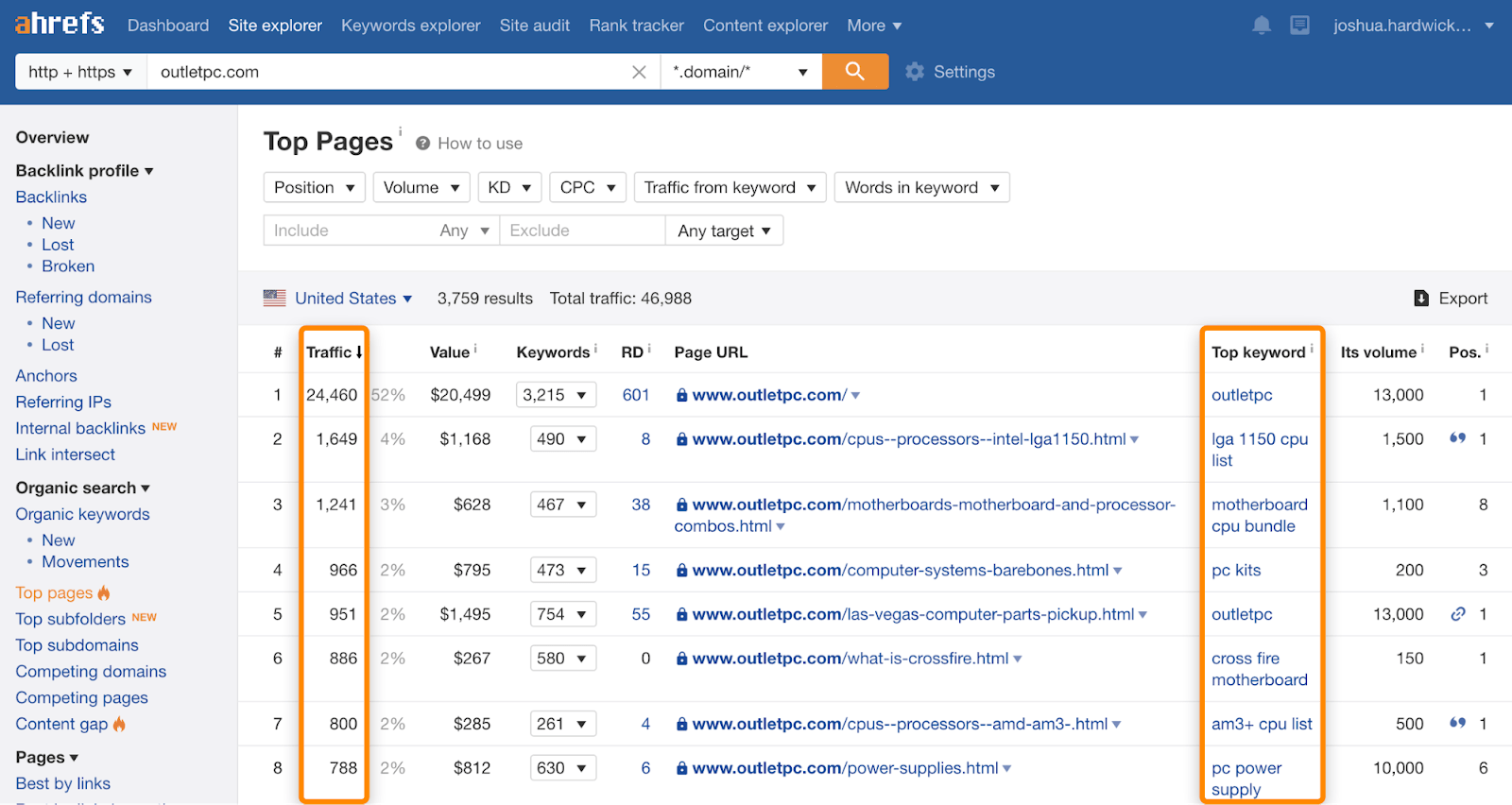Open the Volume filter dropdown

point(421,187)
